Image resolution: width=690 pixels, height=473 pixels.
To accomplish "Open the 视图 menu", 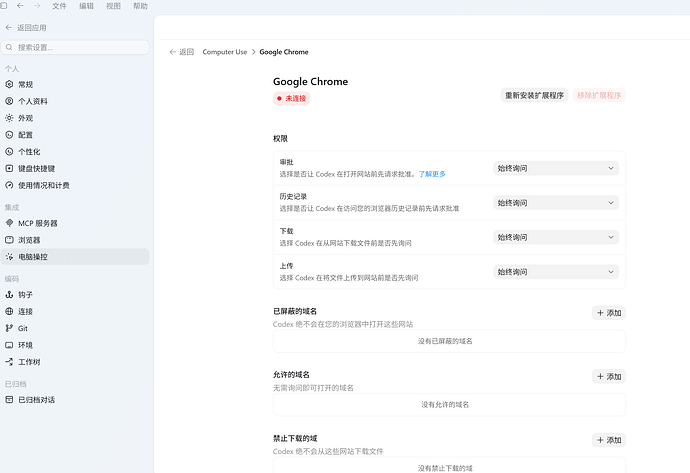I will coord(114,6).
